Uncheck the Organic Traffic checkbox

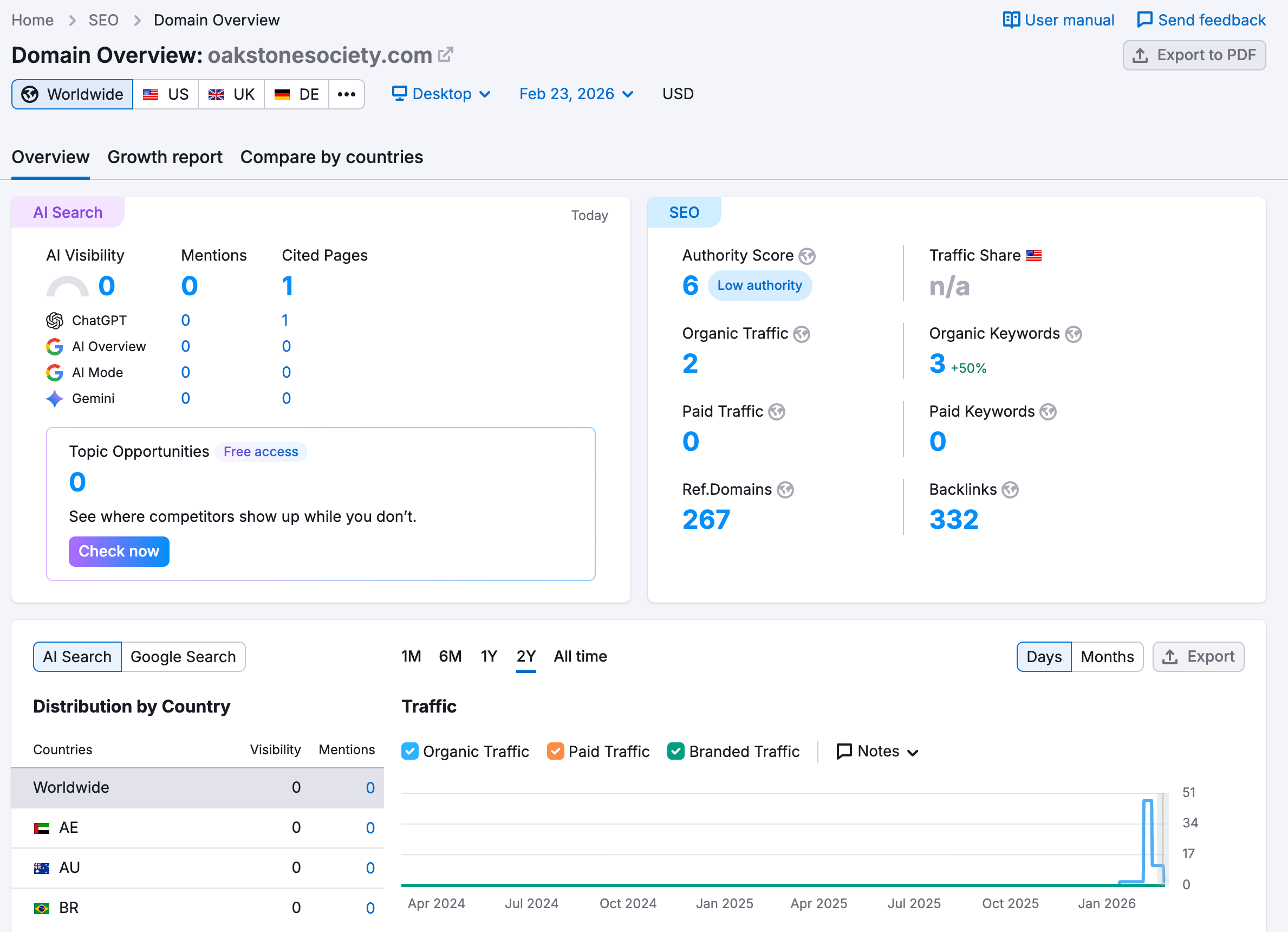tap(410, 751)
